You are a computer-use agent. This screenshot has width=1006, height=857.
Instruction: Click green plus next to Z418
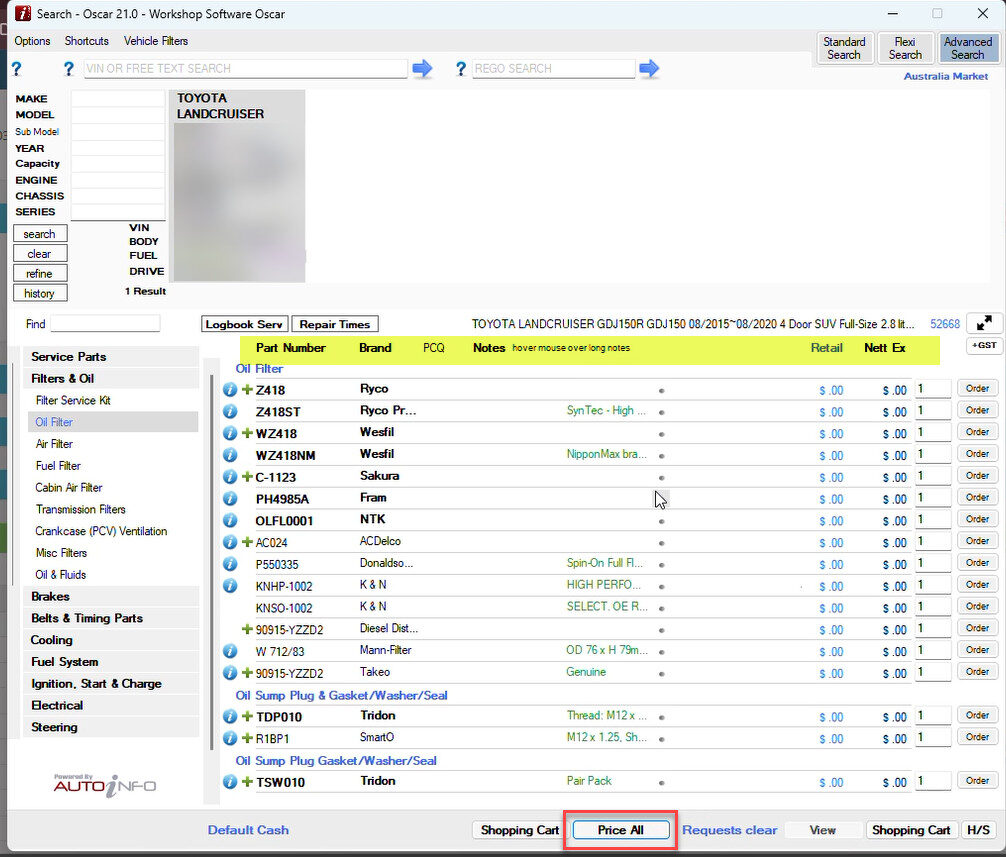(x=247, y=389)
